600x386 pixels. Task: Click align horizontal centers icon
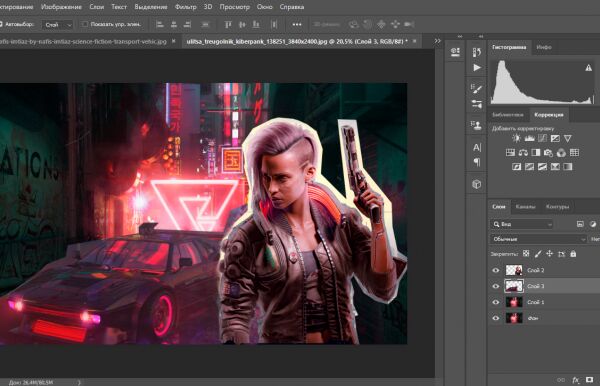click(x=174, y=24)
